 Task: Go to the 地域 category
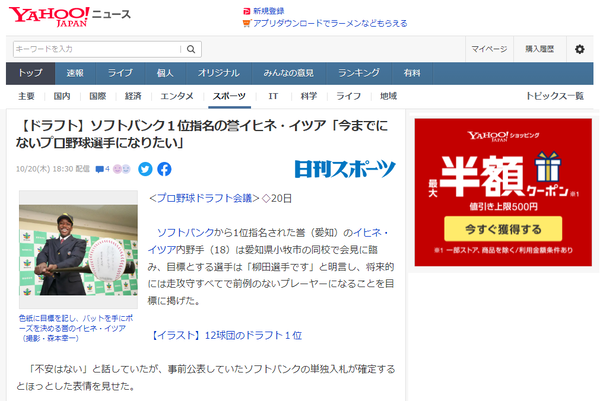388,96
